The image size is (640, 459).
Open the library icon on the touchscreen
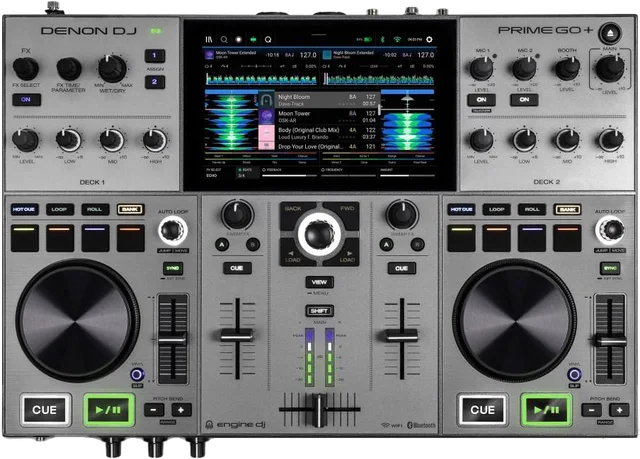209,40
